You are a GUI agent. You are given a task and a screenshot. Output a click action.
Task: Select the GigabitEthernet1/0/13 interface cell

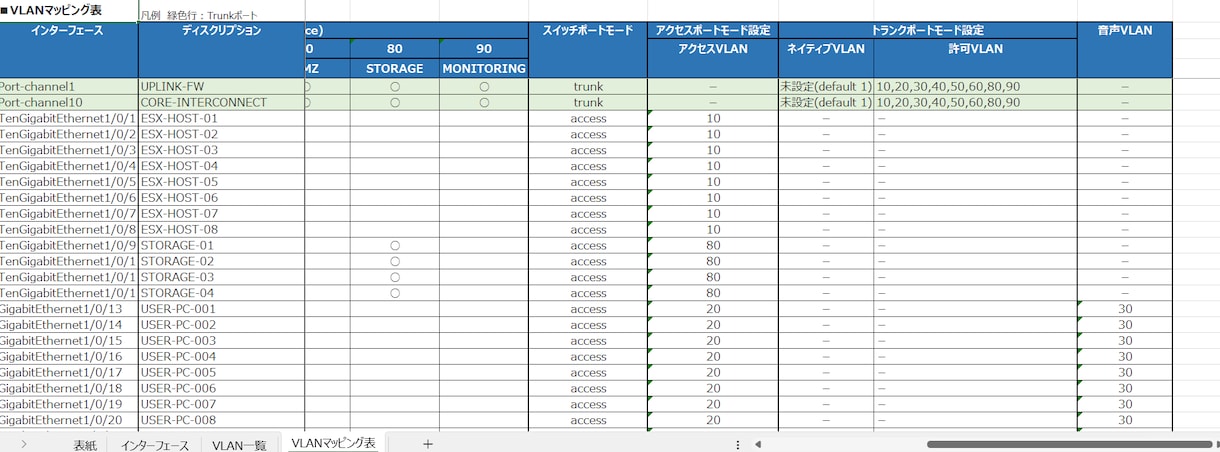pyautogui.click(x=69, y=309)
